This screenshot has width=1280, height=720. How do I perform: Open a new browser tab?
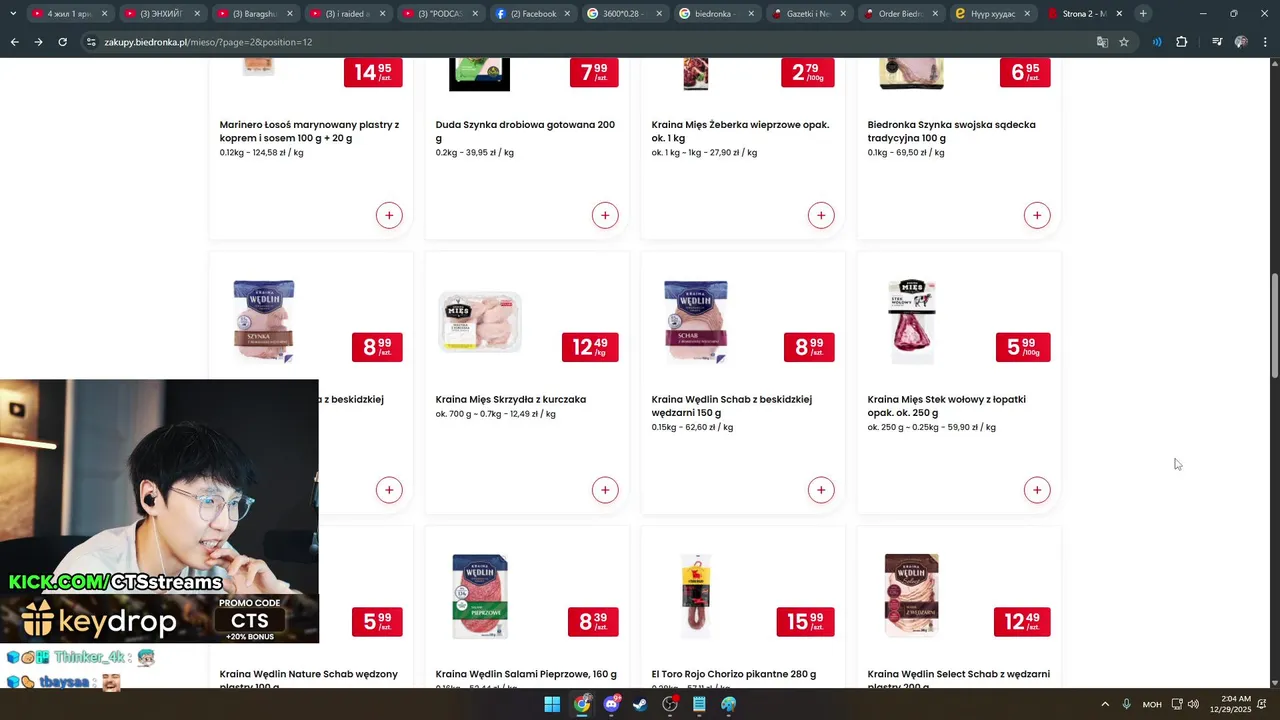pyautogui.click(x=1143, y=14)
